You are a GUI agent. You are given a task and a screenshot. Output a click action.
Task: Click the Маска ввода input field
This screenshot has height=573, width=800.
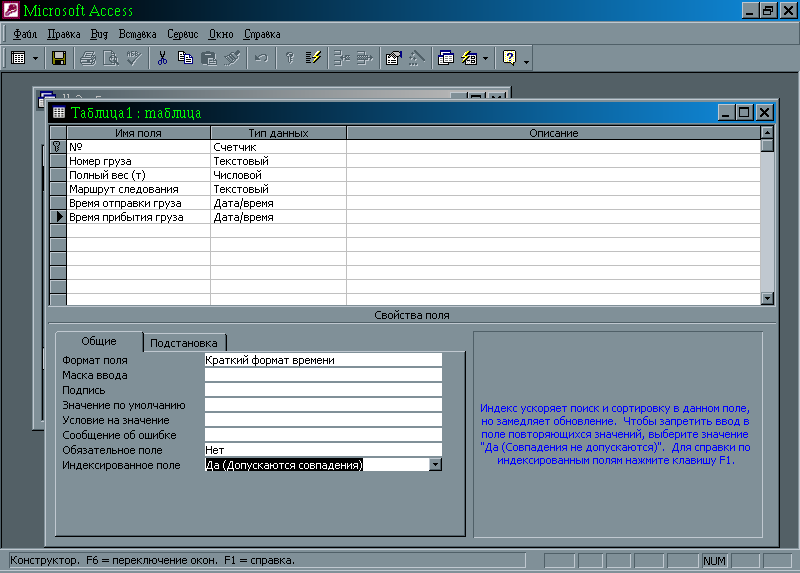click(x=323, y=375)
